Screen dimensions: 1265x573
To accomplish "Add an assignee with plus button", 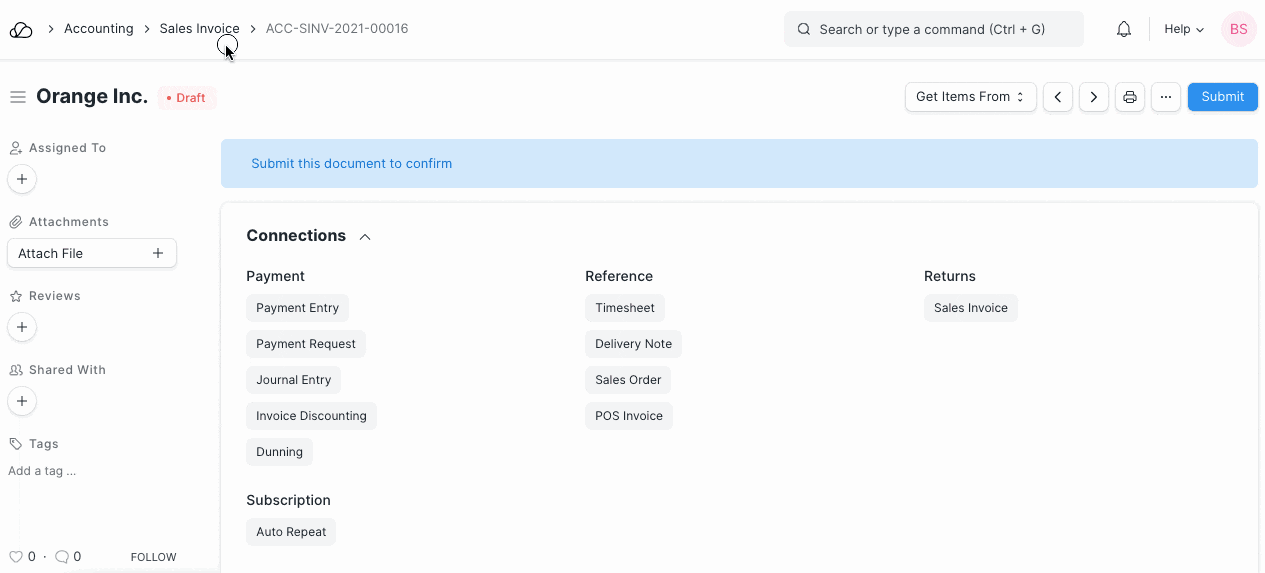I will point(22,179).
